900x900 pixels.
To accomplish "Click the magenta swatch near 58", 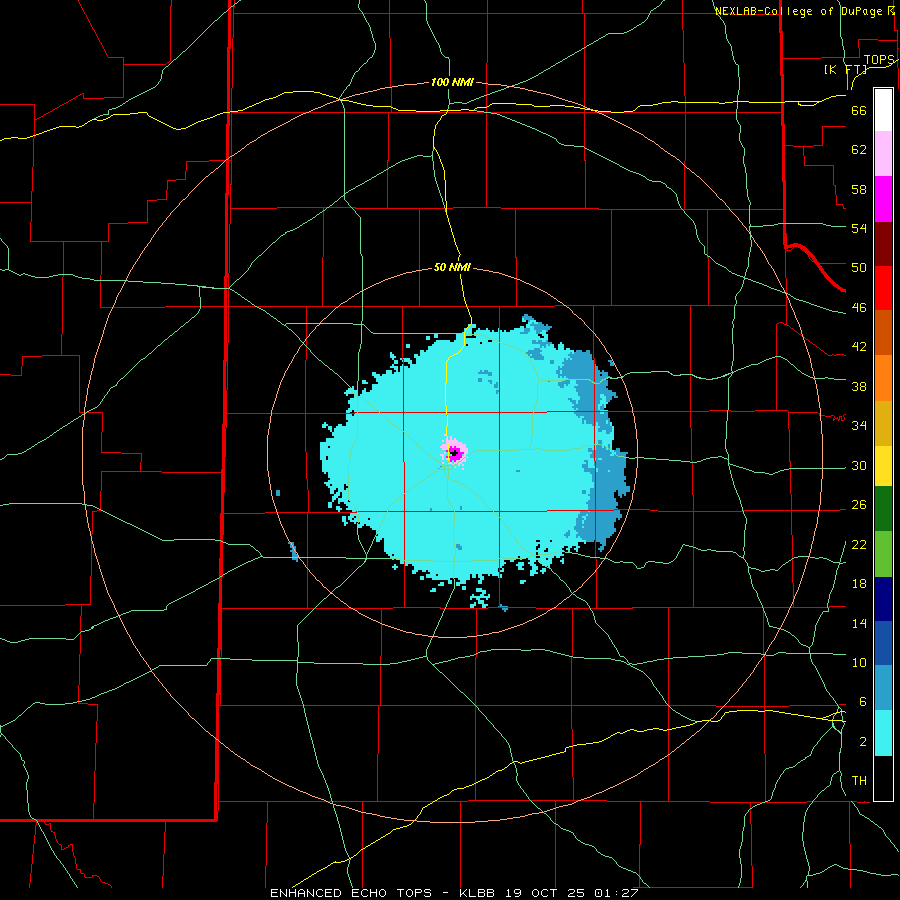I will click(883, 199).
